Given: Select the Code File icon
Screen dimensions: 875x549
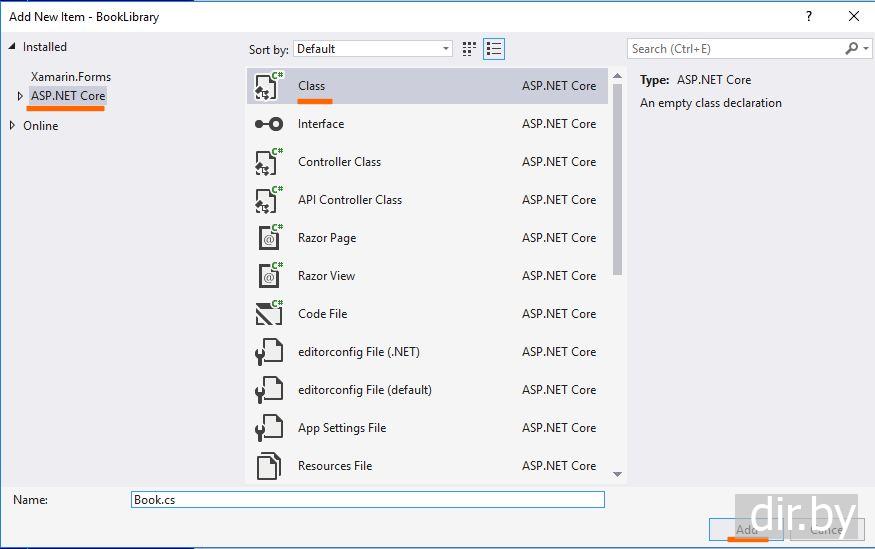Looking at the screenshot, I should click(x=268, y=314).
